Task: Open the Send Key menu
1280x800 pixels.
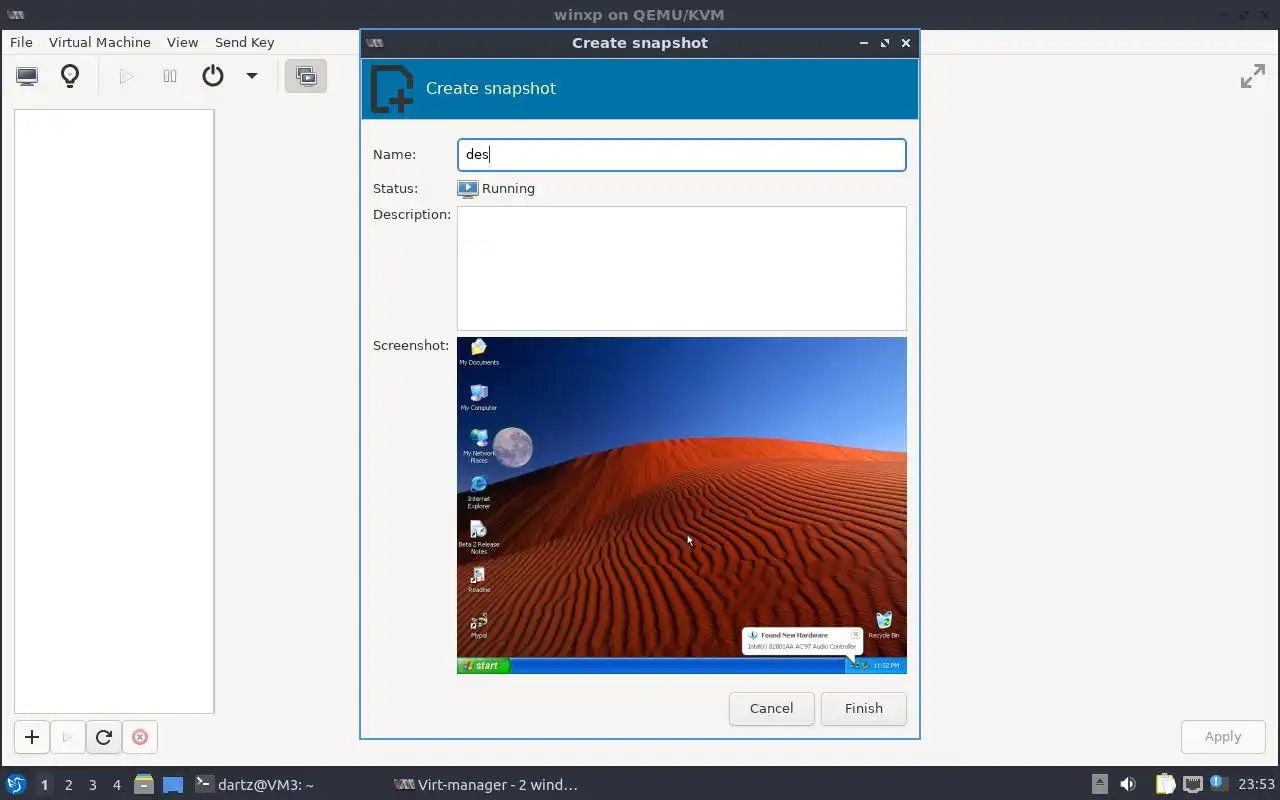Action: 244,42
